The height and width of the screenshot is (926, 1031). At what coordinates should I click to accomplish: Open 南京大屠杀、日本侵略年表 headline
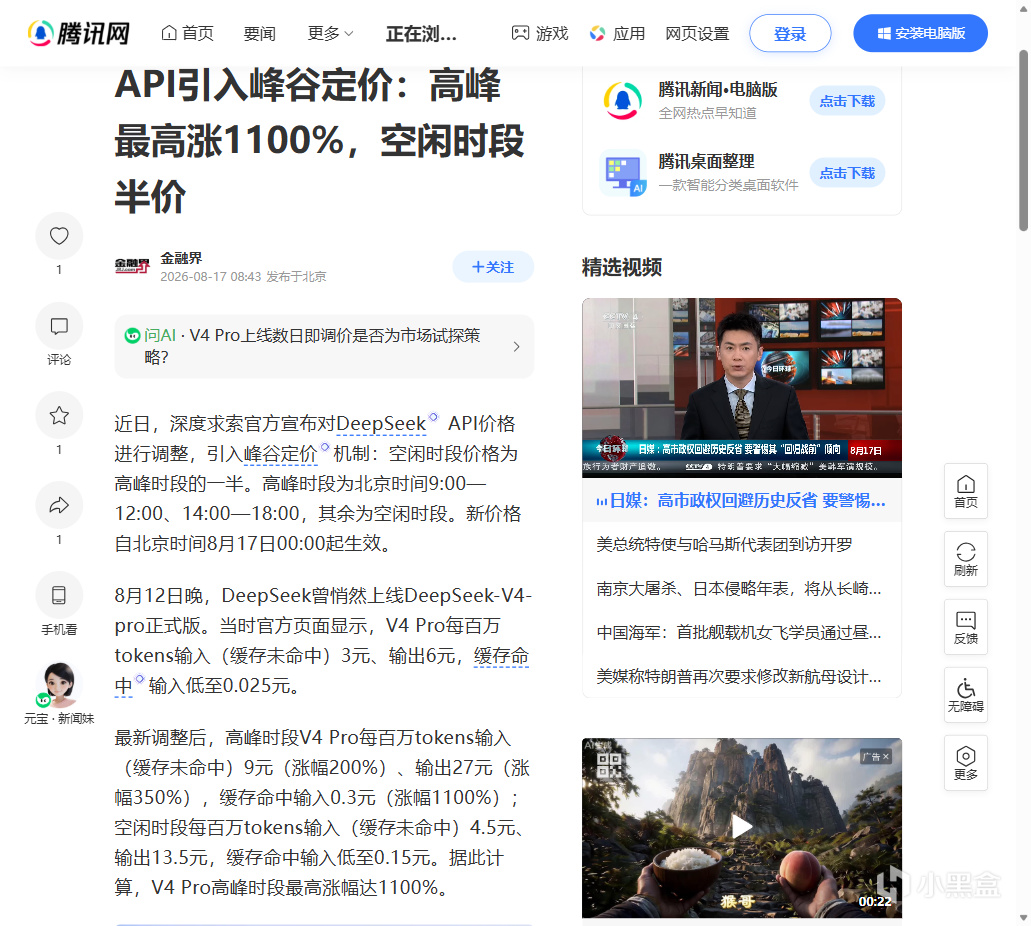coord(738,589)
